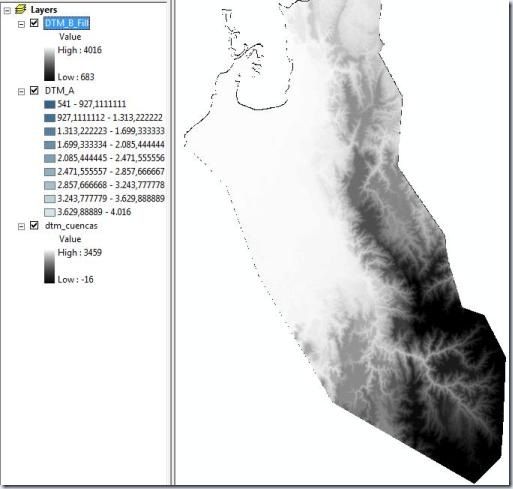Click the Layers root label
Viewport: 513px width, 489px height.
44,10
